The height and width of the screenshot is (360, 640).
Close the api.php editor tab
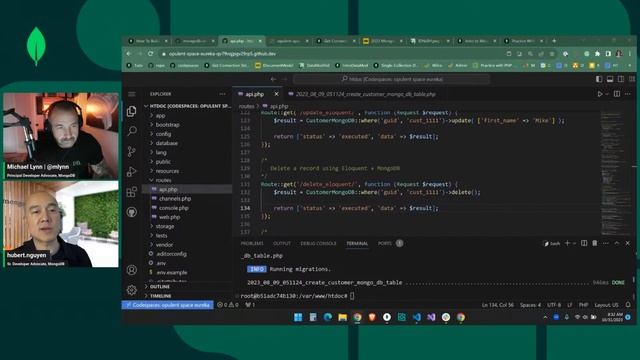click(x=276, y=94)
